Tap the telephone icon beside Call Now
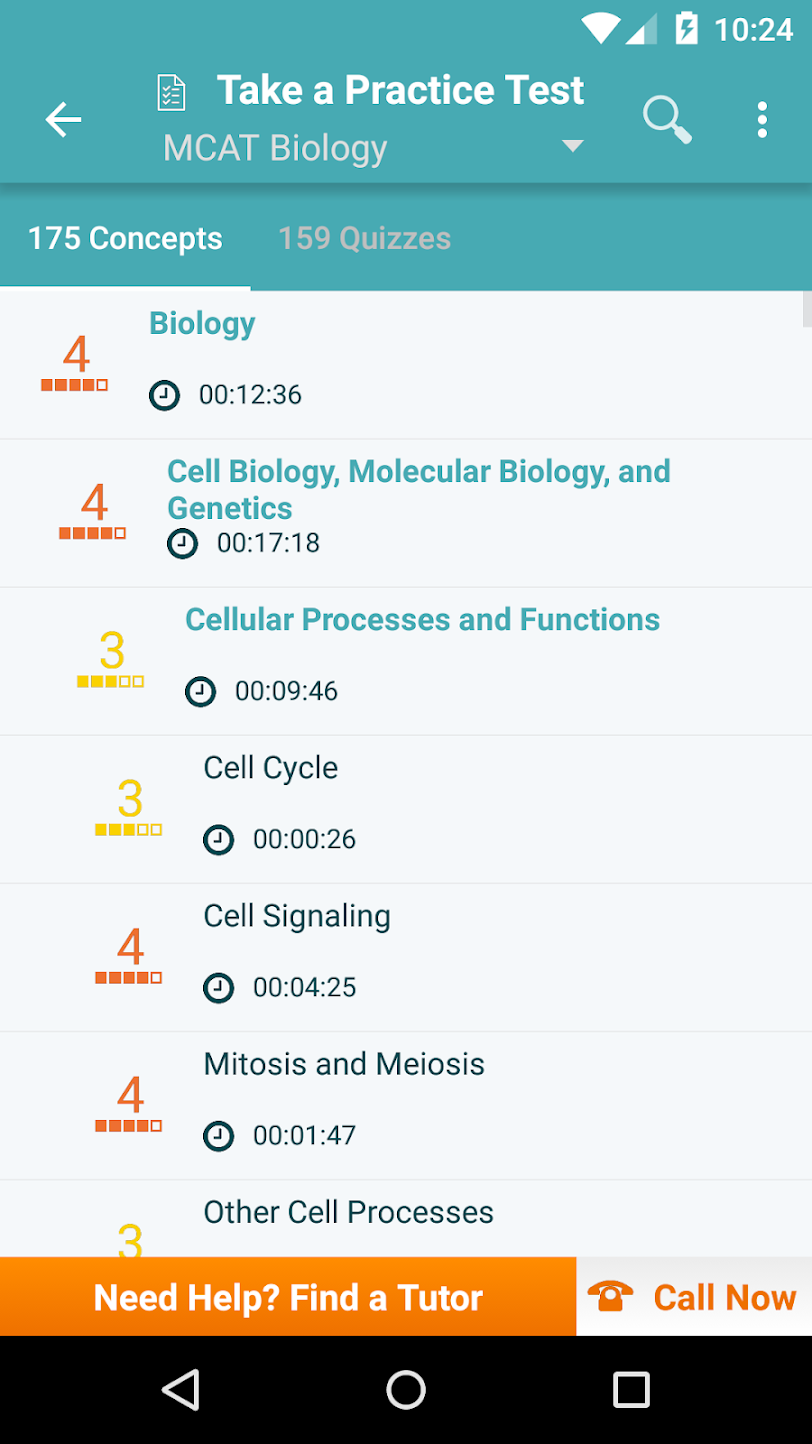 610,1296
